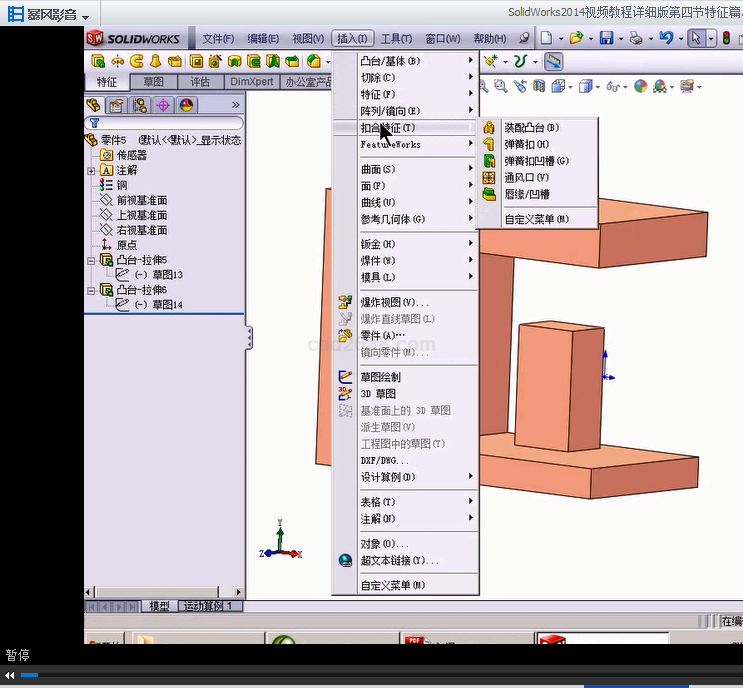Switch to the DisplayManager color-ball tab
The image size is (743, 688).
[x=186, y=105]
